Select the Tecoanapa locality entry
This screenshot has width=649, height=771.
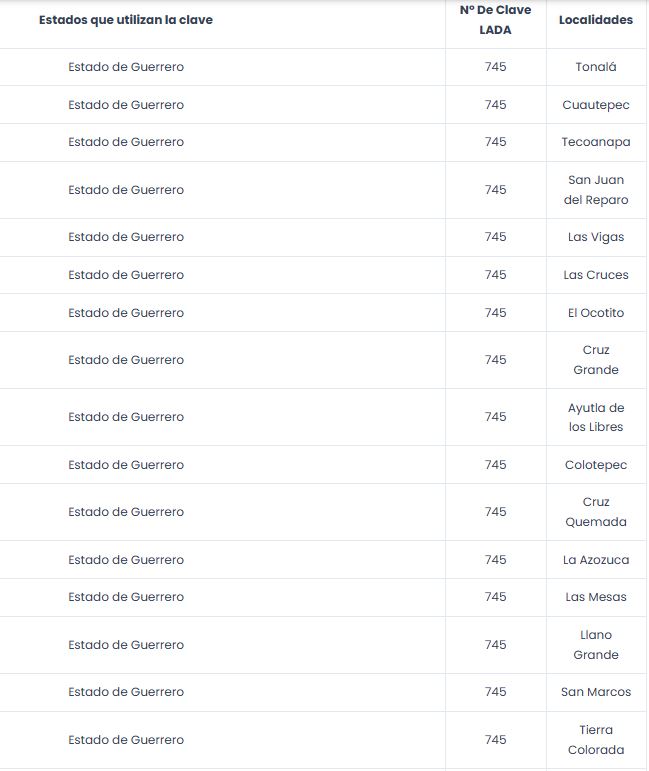(x=596, y=142)
